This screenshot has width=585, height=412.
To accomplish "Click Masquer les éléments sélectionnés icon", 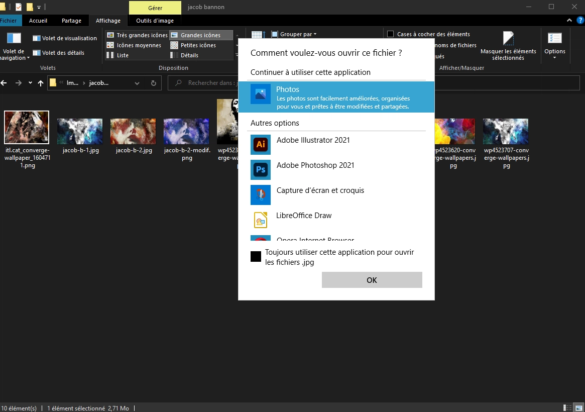I will tap(508, 38).
